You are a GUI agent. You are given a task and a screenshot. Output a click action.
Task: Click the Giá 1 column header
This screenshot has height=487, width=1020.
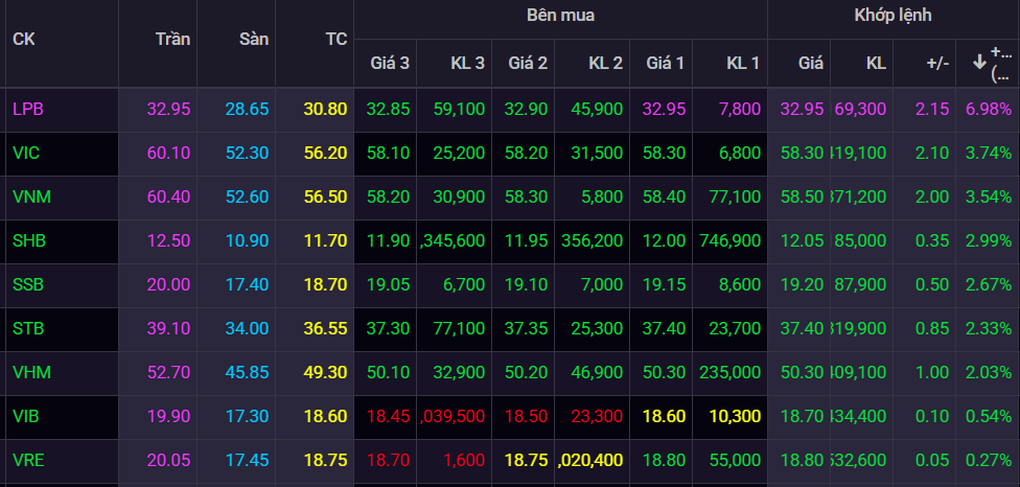(665, 63)
